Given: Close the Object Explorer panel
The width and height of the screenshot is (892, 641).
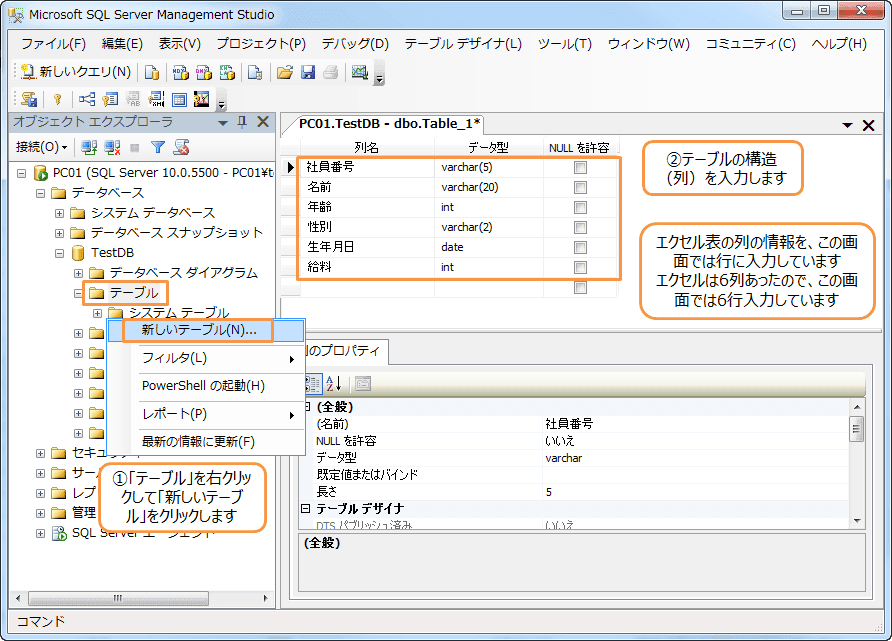Looking at the screenshot, I should (x=263, y=122).
